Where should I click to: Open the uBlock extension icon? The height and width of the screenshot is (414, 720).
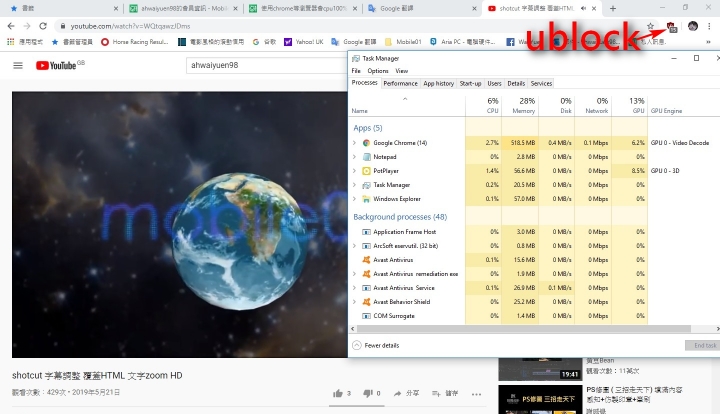pyautogui.click(x=671, y=27)
